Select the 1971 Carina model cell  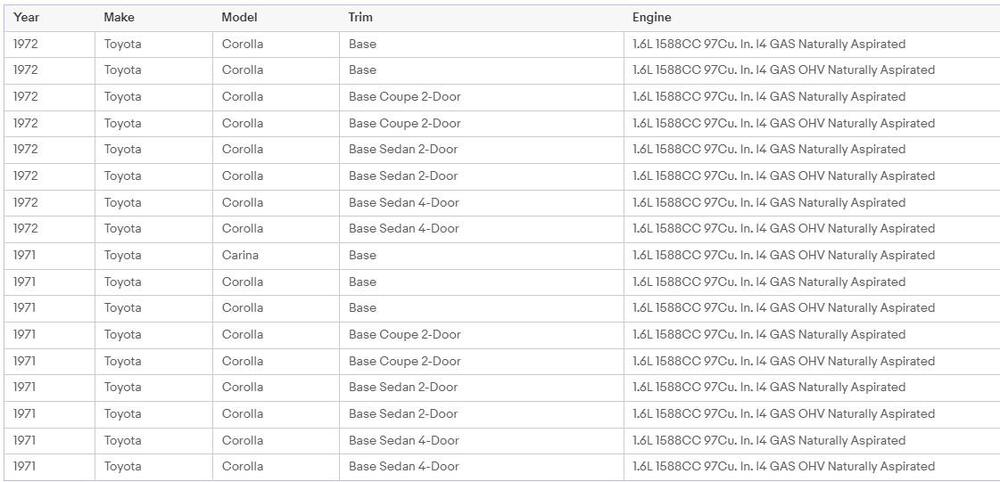(276, 256)
